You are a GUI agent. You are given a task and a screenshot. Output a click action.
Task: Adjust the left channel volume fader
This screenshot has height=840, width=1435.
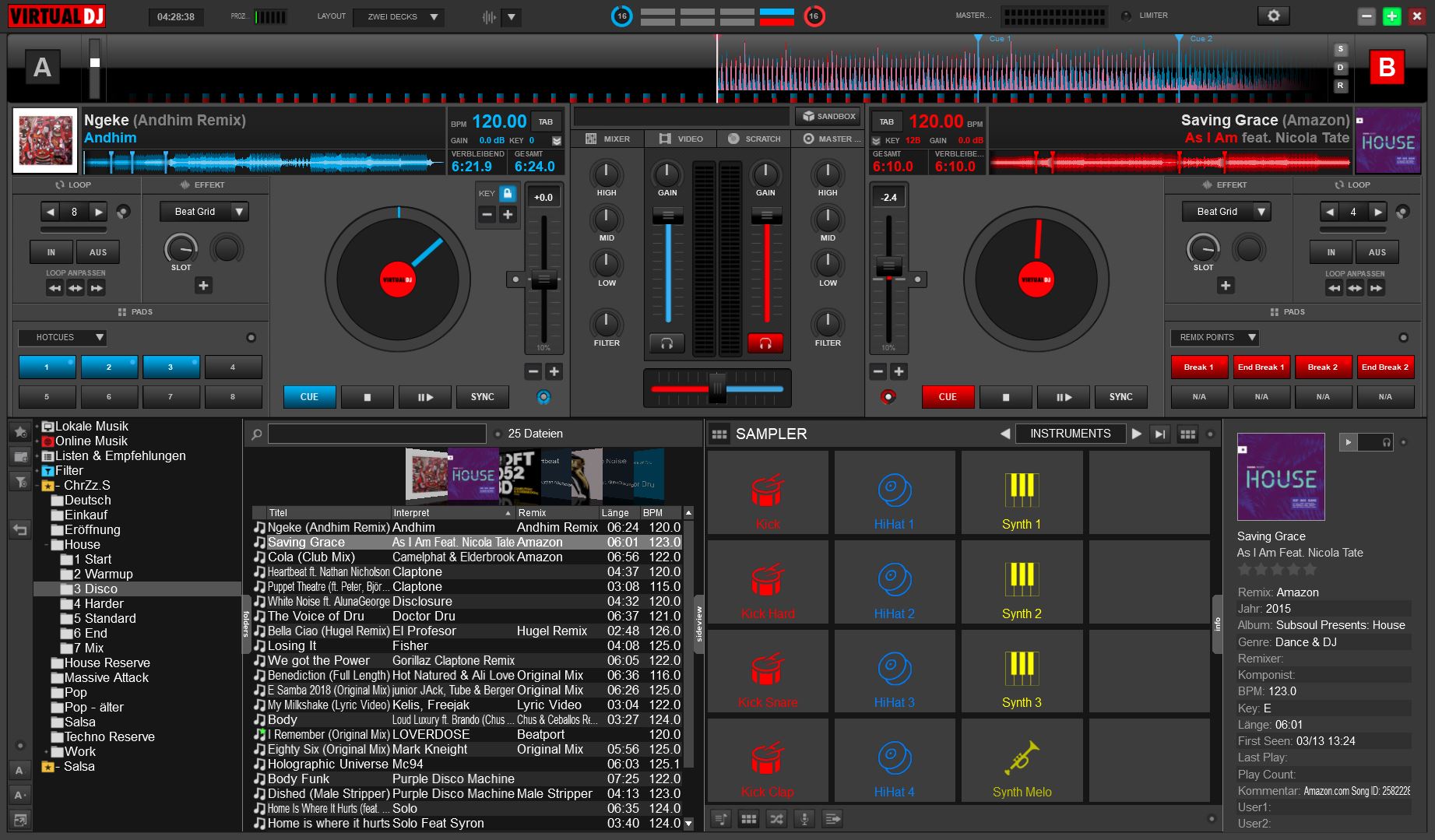coord(667,216)
